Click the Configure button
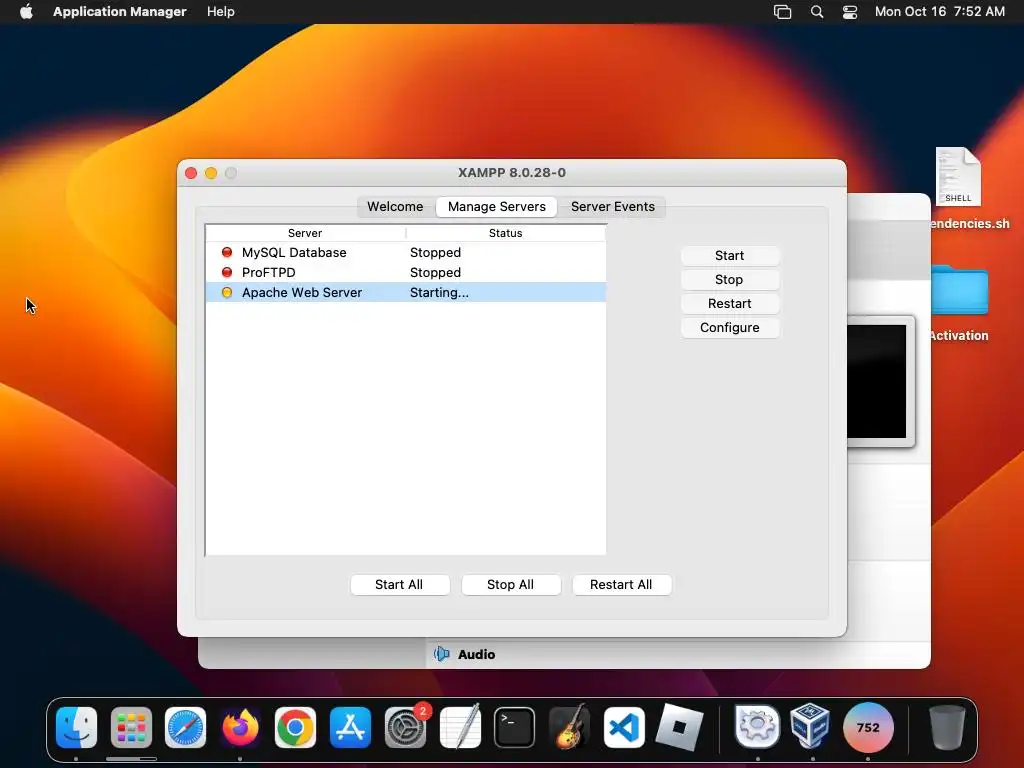The image size is (1024, 768). click(729, 328)
